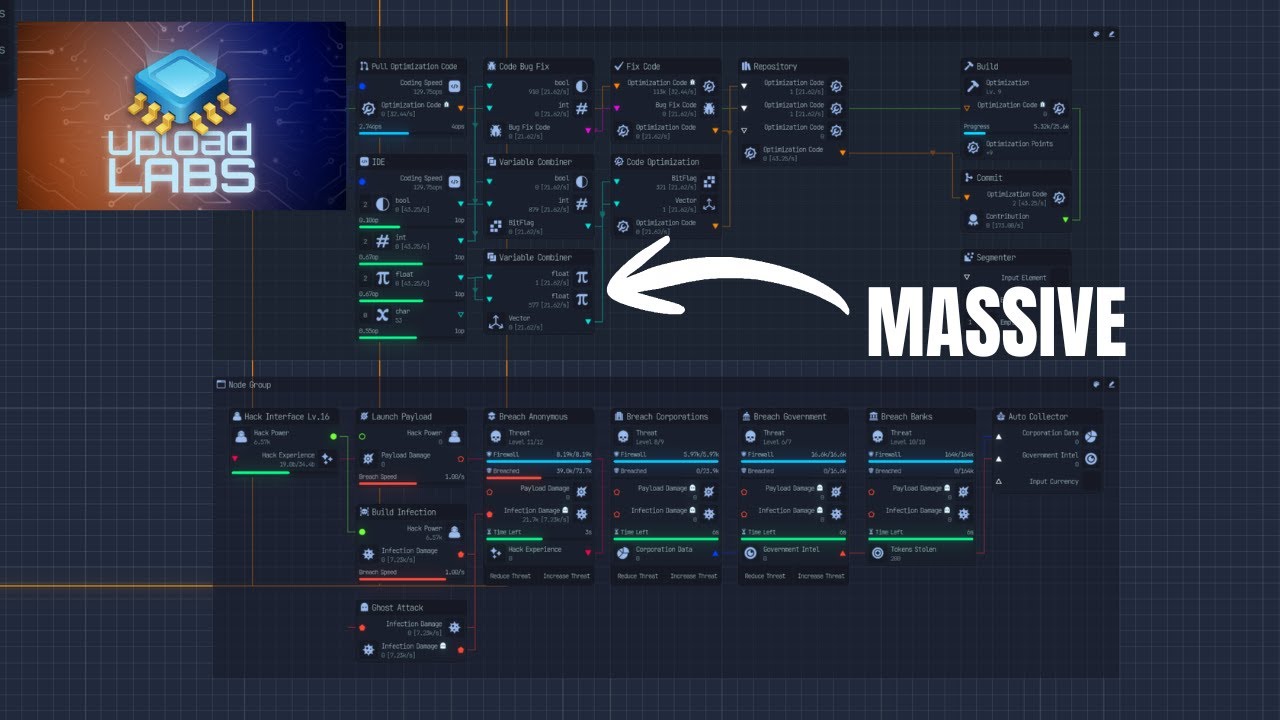
Task: Click Reduce Threat under Breach Anonymous
Action: (509, 576)
